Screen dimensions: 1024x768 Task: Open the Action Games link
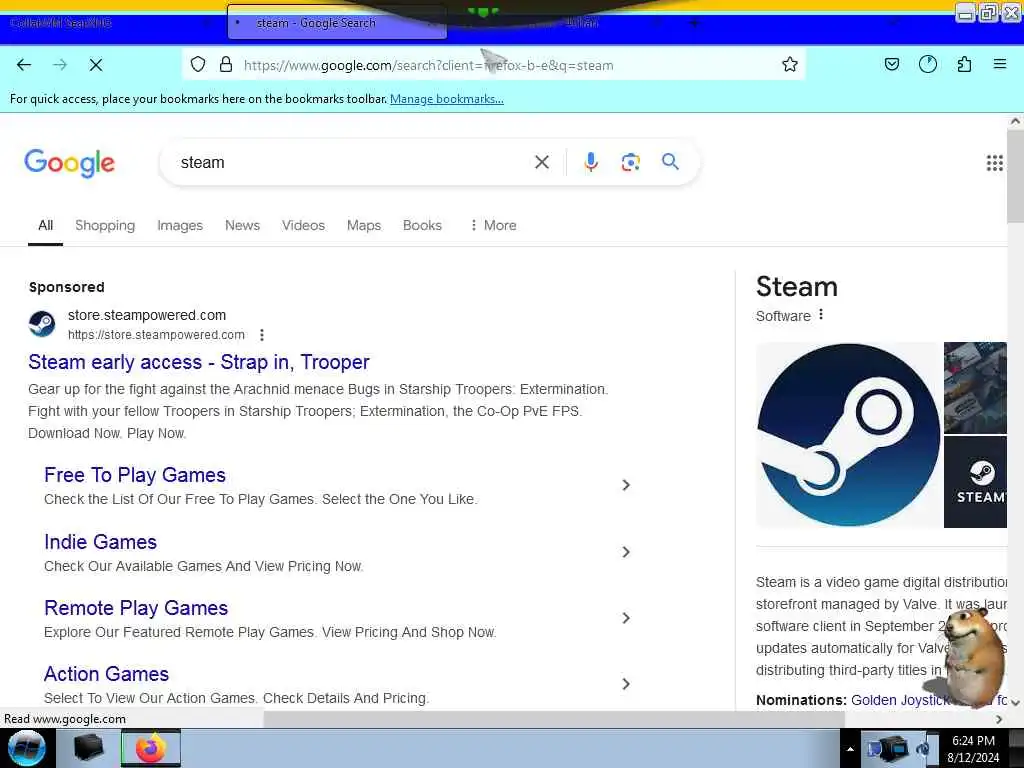pyautogui.click(x=106, y=674)
